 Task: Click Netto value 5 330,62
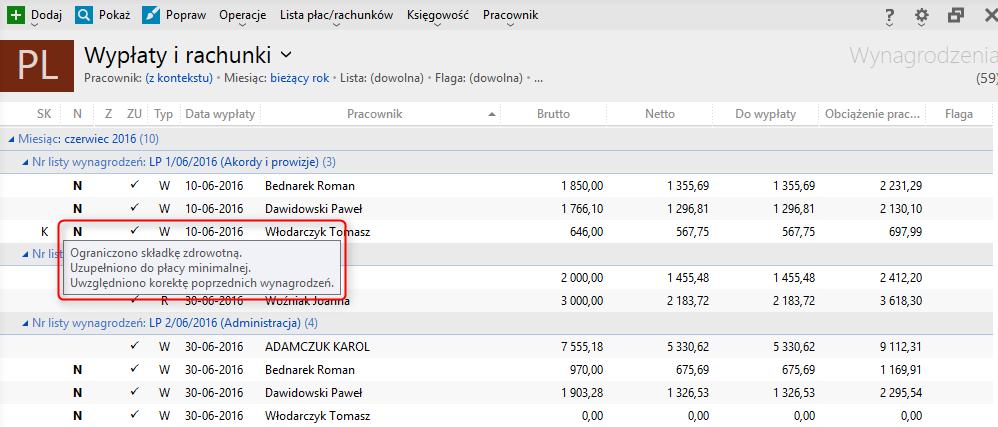click(x=688, y=347)
